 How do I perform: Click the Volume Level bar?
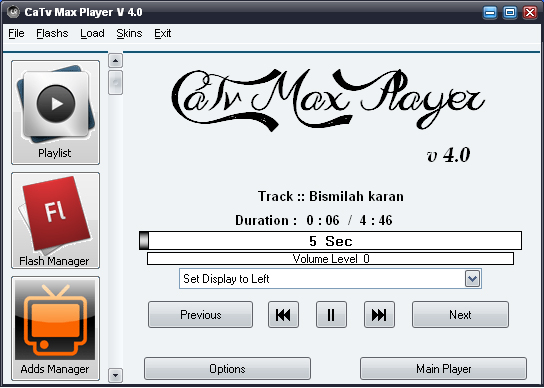coord(330,259)
